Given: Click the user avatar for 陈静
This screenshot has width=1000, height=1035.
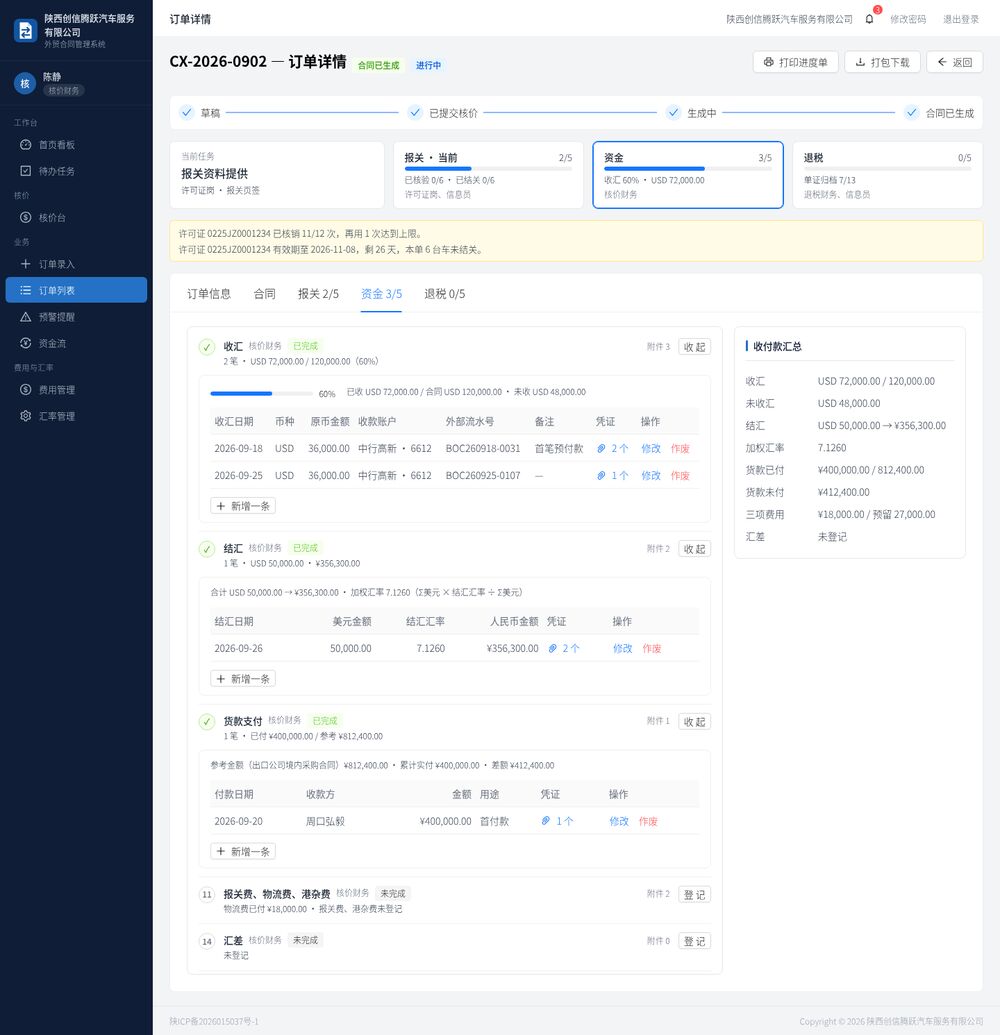Looking at the screenshot, I should pyautogui.click(x=25, y=83).
